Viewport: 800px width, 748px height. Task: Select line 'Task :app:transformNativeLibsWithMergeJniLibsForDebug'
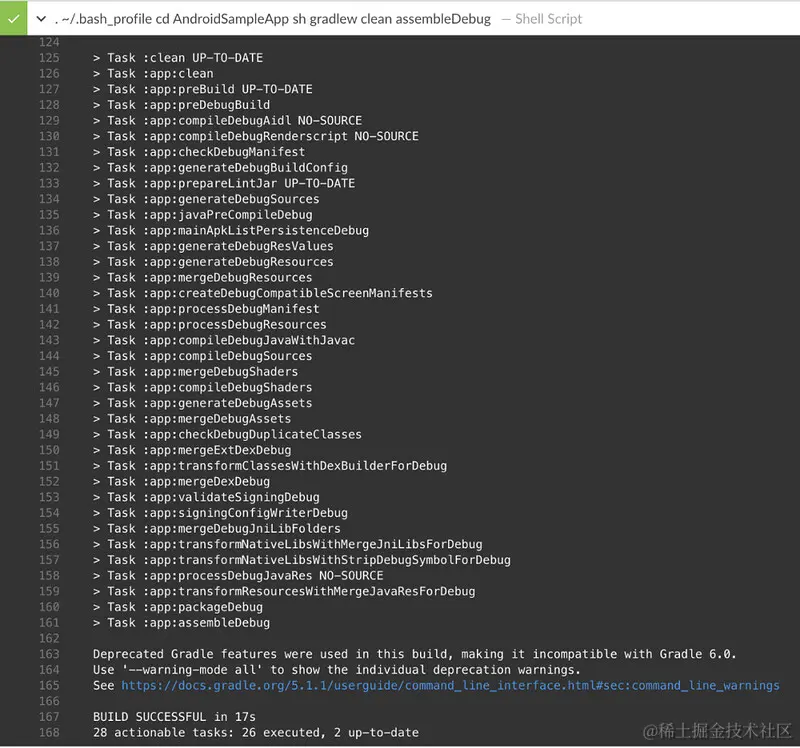pos(288,544)
